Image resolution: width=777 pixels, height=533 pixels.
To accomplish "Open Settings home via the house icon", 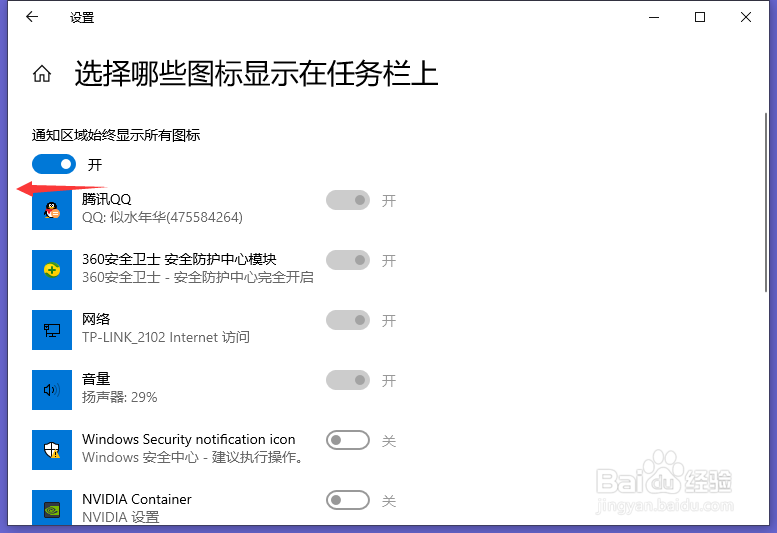I will tap(42, 74).
